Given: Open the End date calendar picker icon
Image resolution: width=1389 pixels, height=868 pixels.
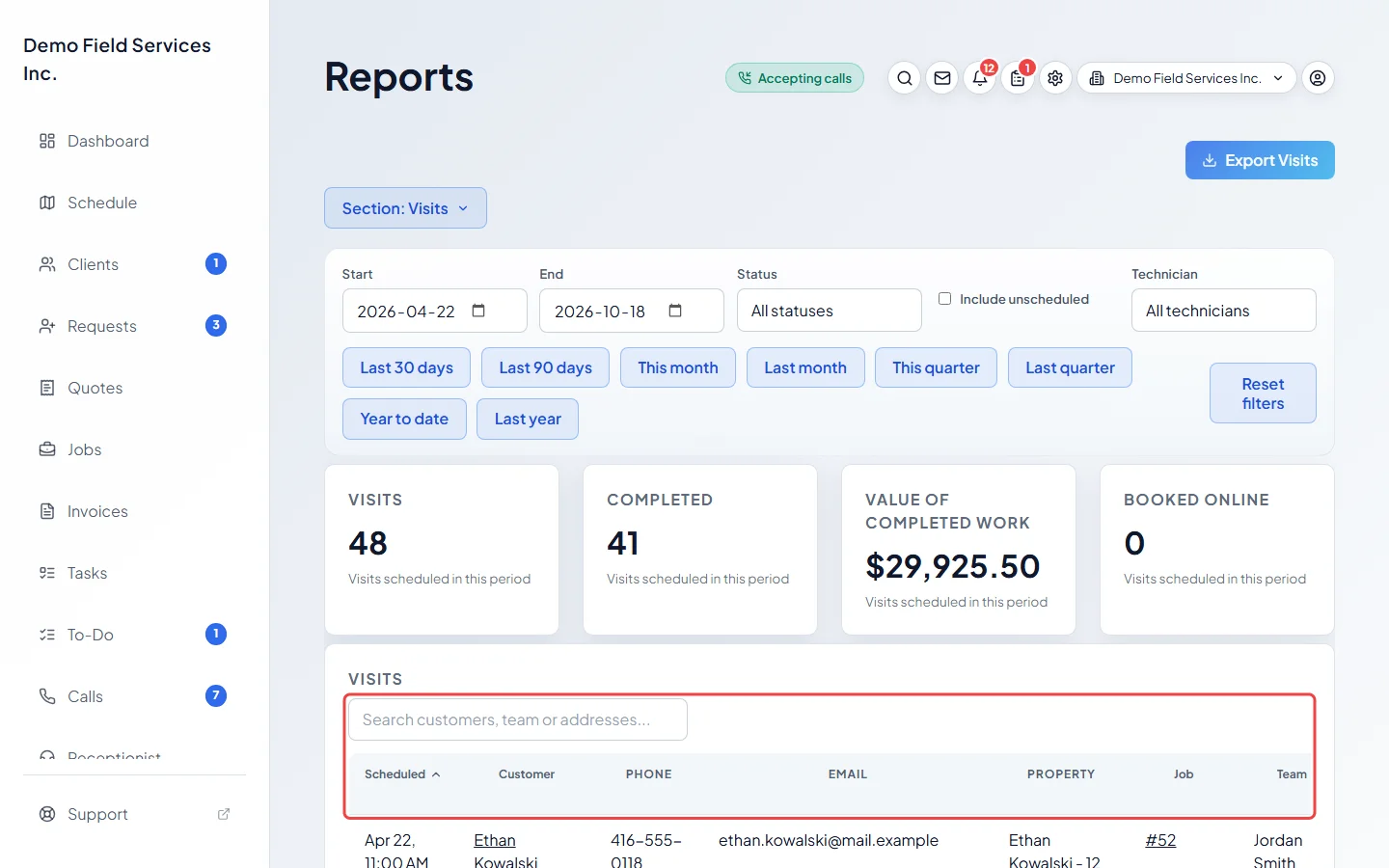Looking at the screenshot, I should tap(675, 311).
